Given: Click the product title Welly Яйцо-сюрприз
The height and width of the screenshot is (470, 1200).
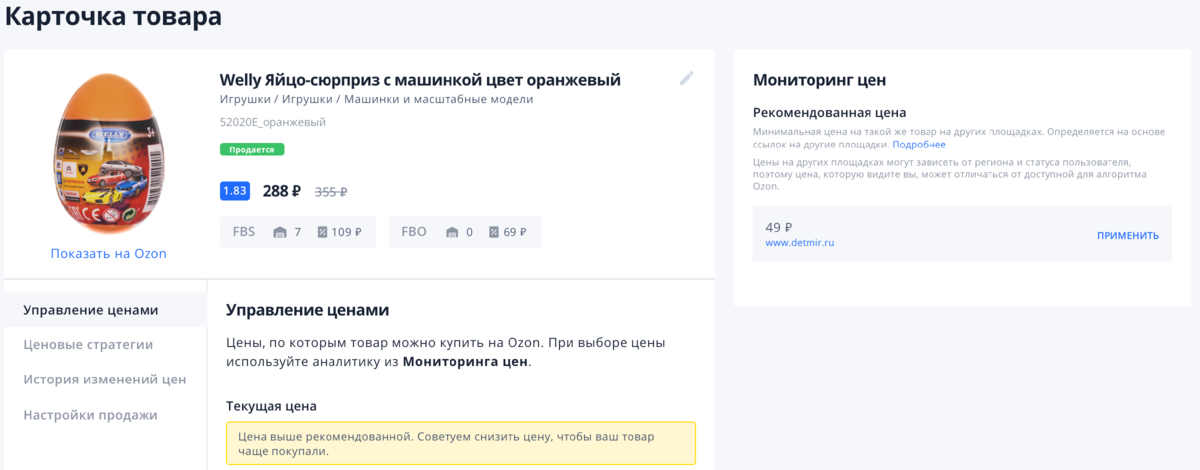Looking at the screenshot, I should tap(420, 79).
